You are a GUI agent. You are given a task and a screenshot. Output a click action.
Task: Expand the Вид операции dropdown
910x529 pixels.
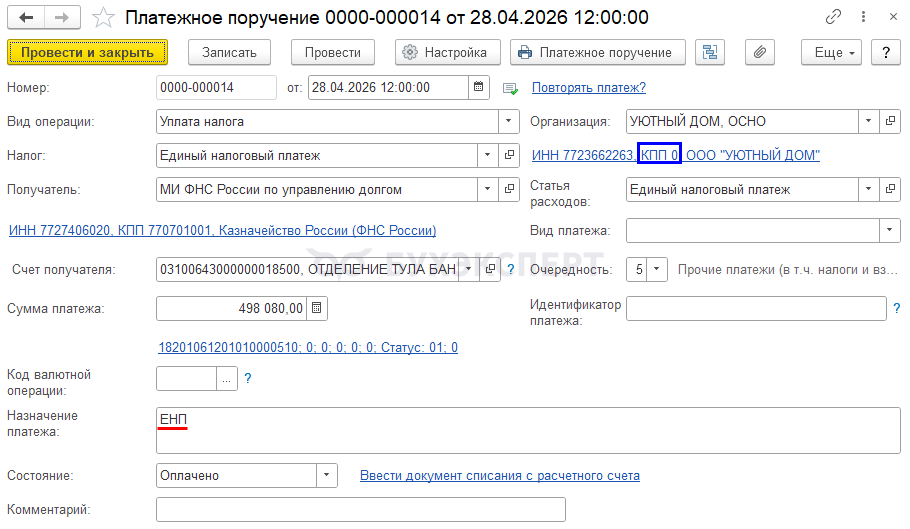click(x=508, y=121)
